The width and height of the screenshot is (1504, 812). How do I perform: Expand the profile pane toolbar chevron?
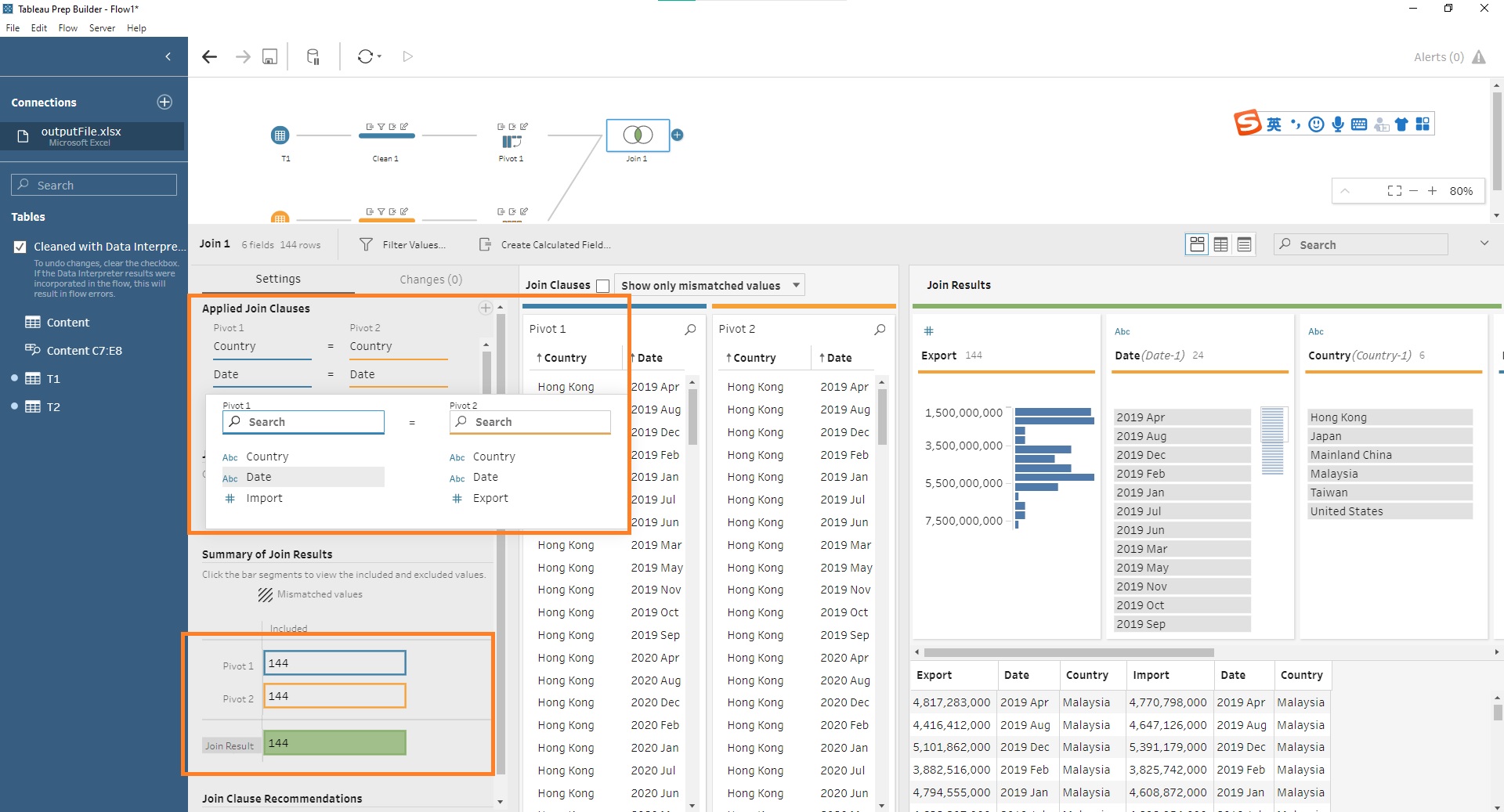1484,244
